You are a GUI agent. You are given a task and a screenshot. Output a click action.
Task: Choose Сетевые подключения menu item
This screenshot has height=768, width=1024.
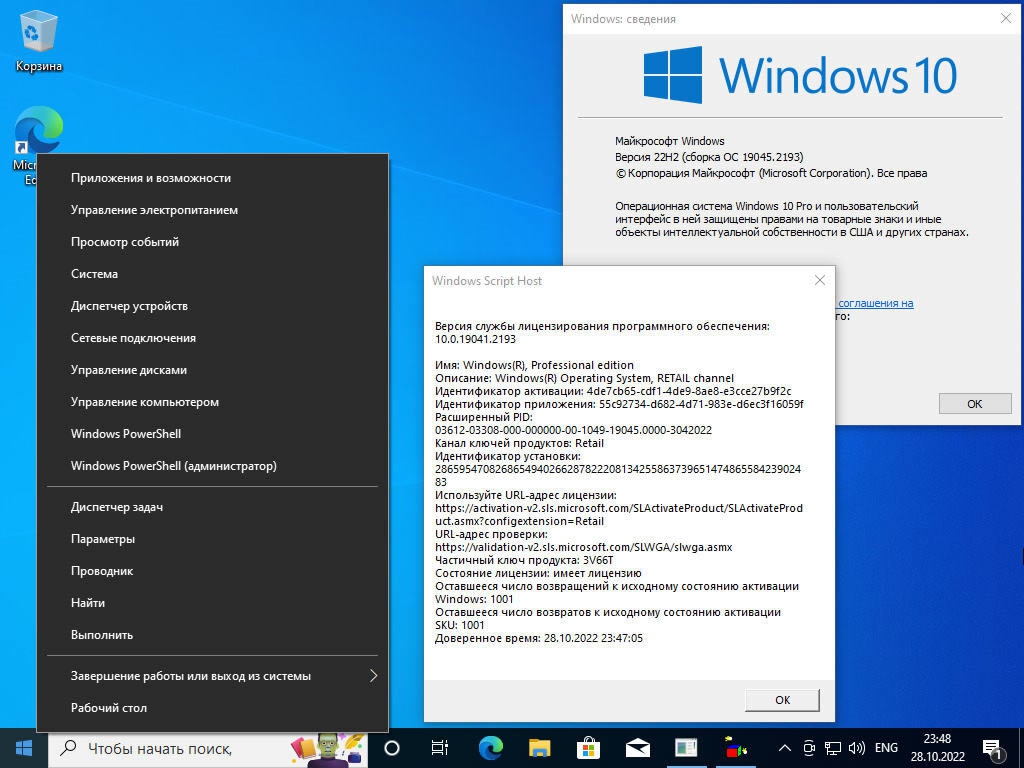(x=212, y=338)
